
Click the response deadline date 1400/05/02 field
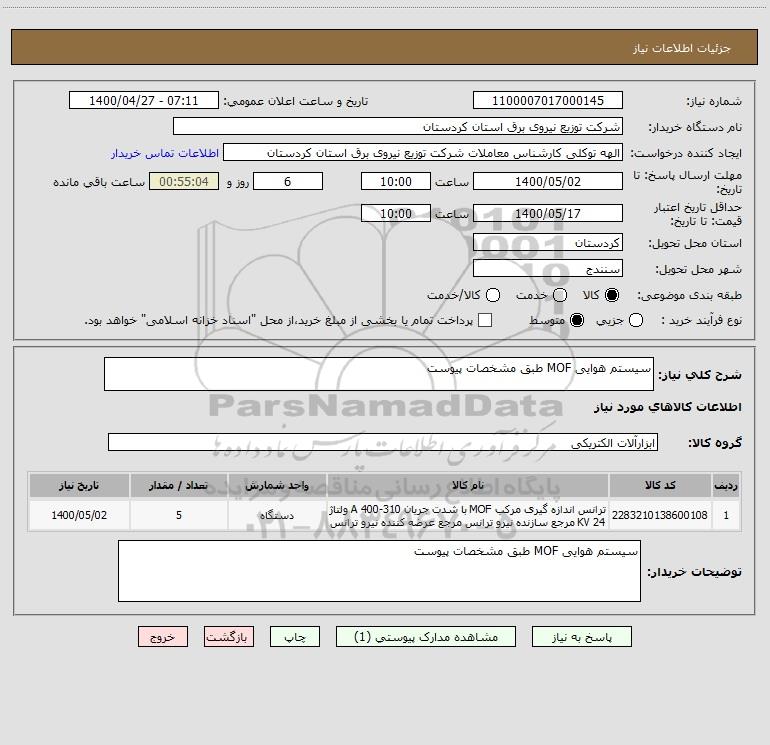(548, 181)
